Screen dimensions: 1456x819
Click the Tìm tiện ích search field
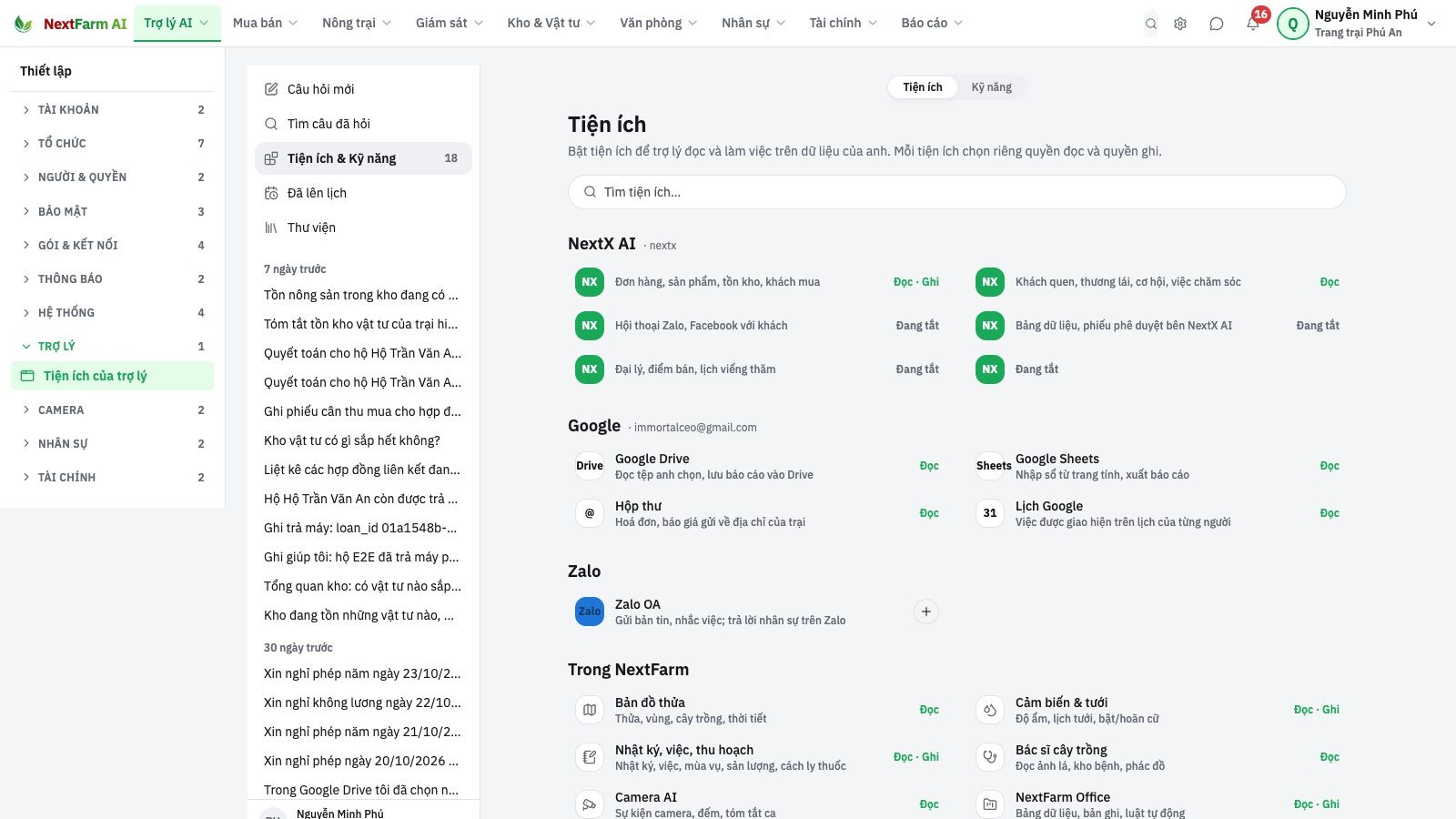pyautogui.click(x=956, y=192)
